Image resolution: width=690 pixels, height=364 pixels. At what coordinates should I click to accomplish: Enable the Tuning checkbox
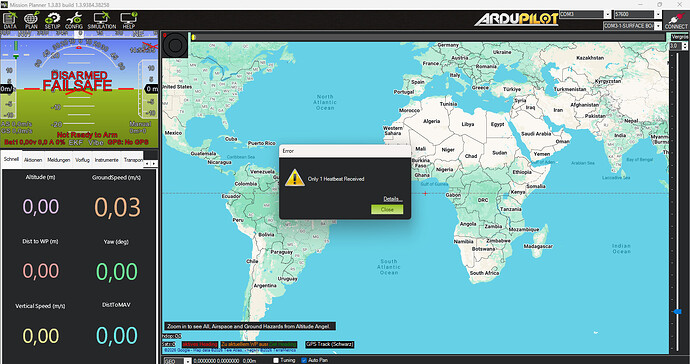276,360
